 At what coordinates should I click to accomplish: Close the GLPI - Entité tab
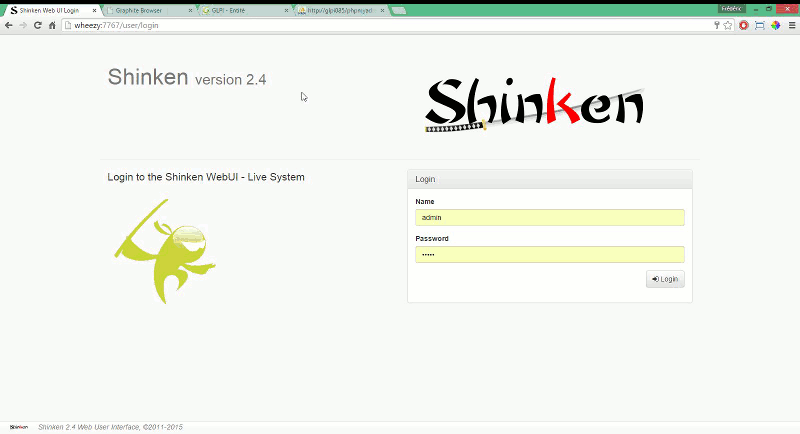pos(286,10)
